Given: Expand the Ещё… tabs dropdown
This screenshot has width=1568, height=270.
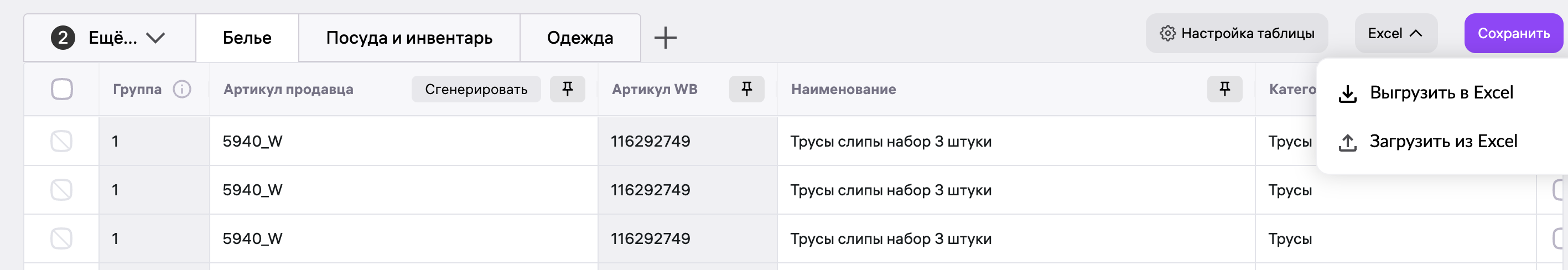Looking at the screenshot, I should (x=110, y=38).
